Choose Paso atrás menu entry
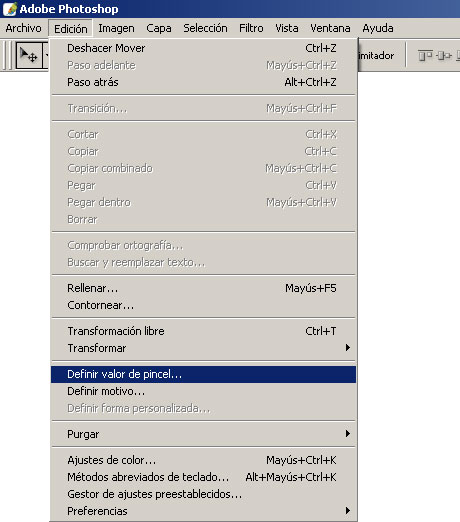This screenshot has height=522, width=460. pos(203,82)
